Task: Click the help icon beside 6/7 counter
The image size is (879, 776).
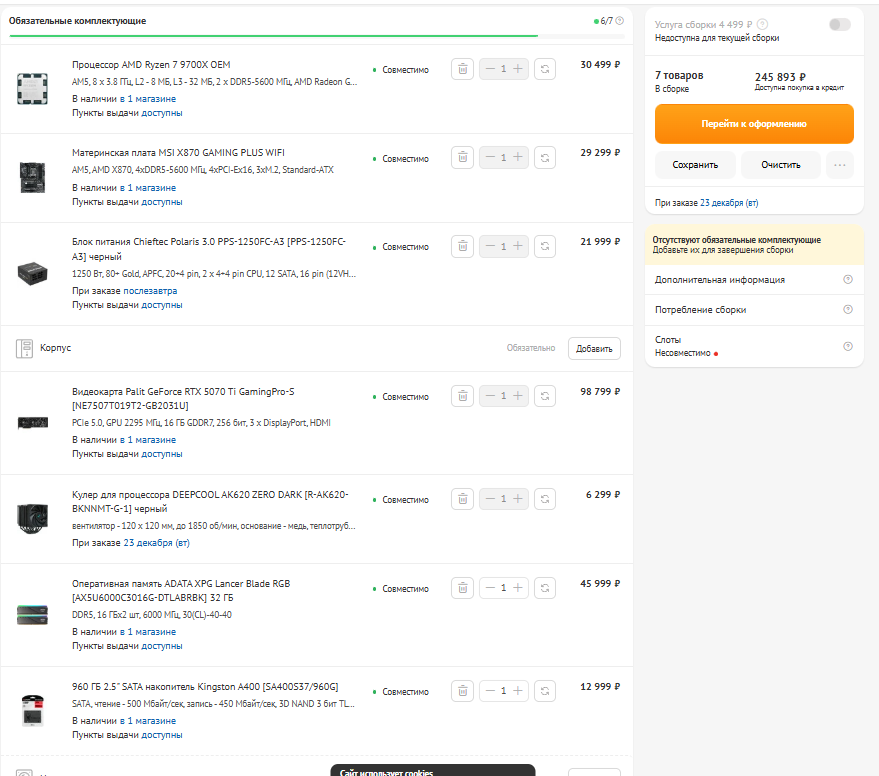Action: pyautogui.click(x=620, y=21)
